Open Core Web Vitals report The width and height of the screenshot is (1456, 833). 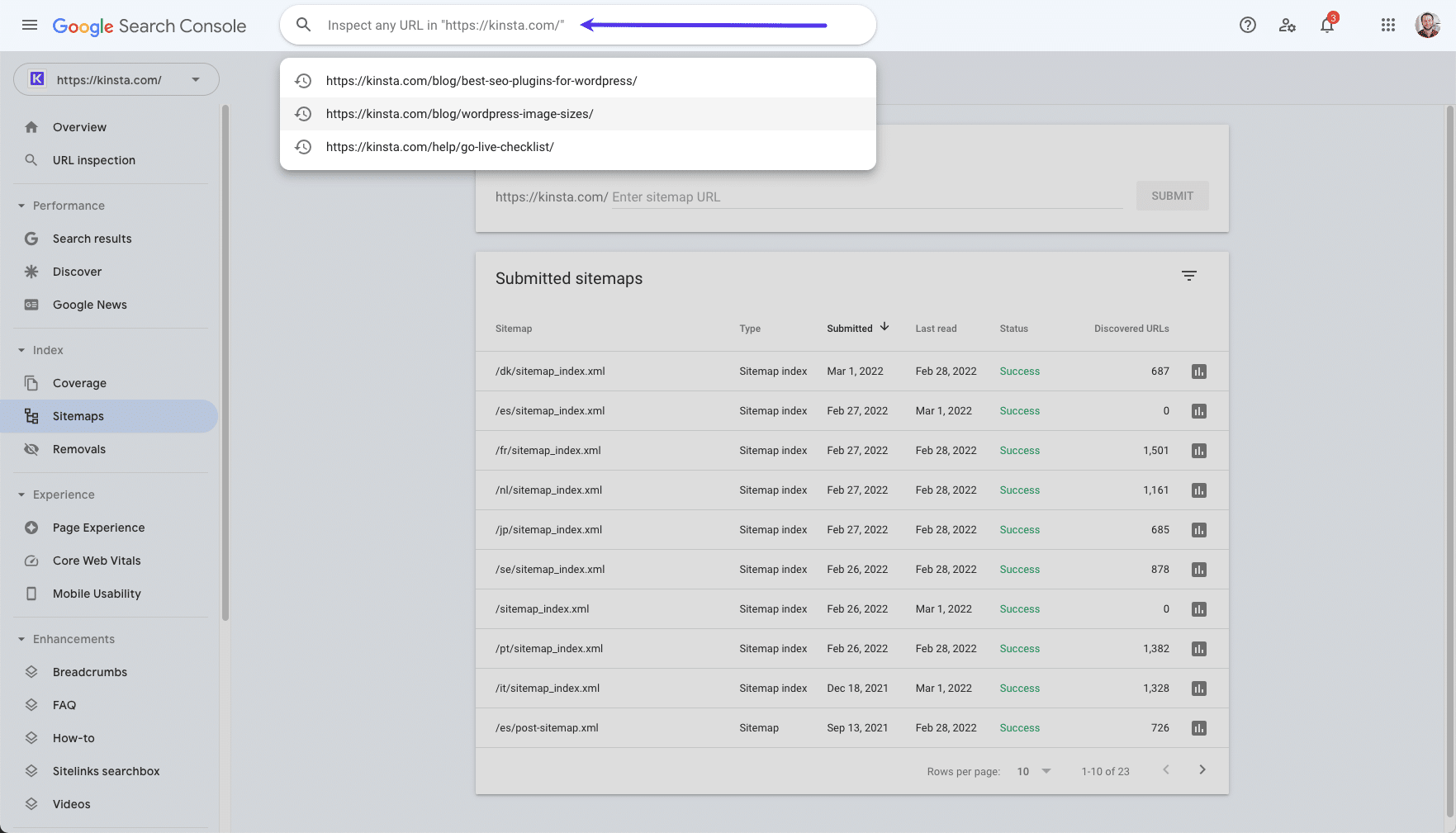pyautogui.click(x=97, y=561)
